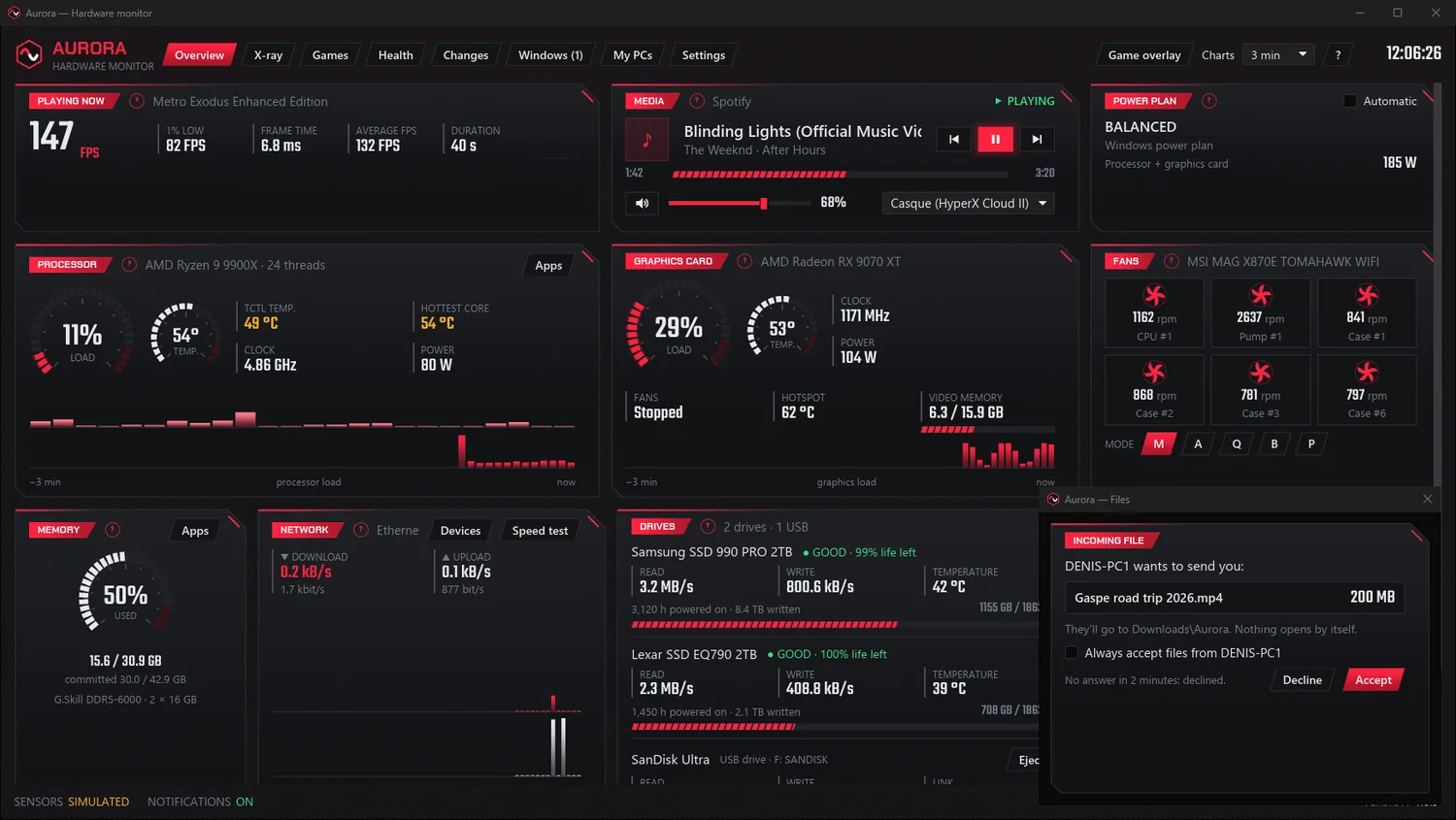
Task: Switch to the X-ray tab
Action: (x=268, y=55)
